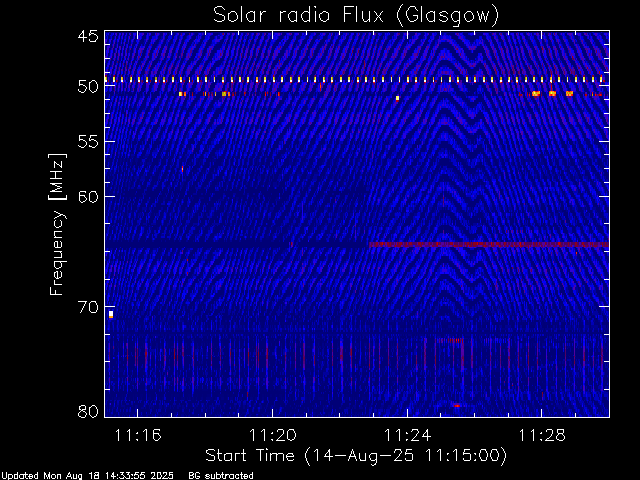Click the 55 frequency tick label

click(88, 142)
